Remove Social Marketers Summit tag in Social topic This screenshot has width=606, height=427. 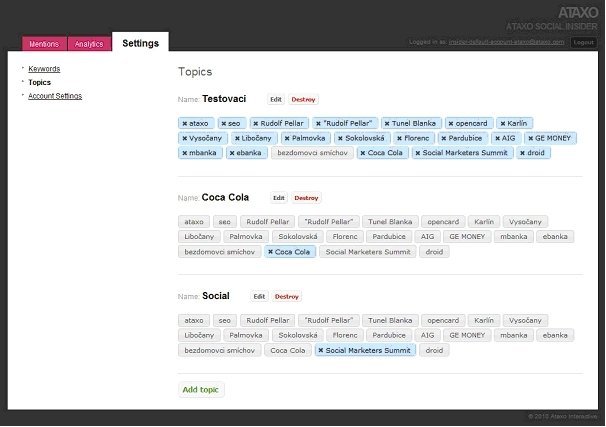click(320, 351)
